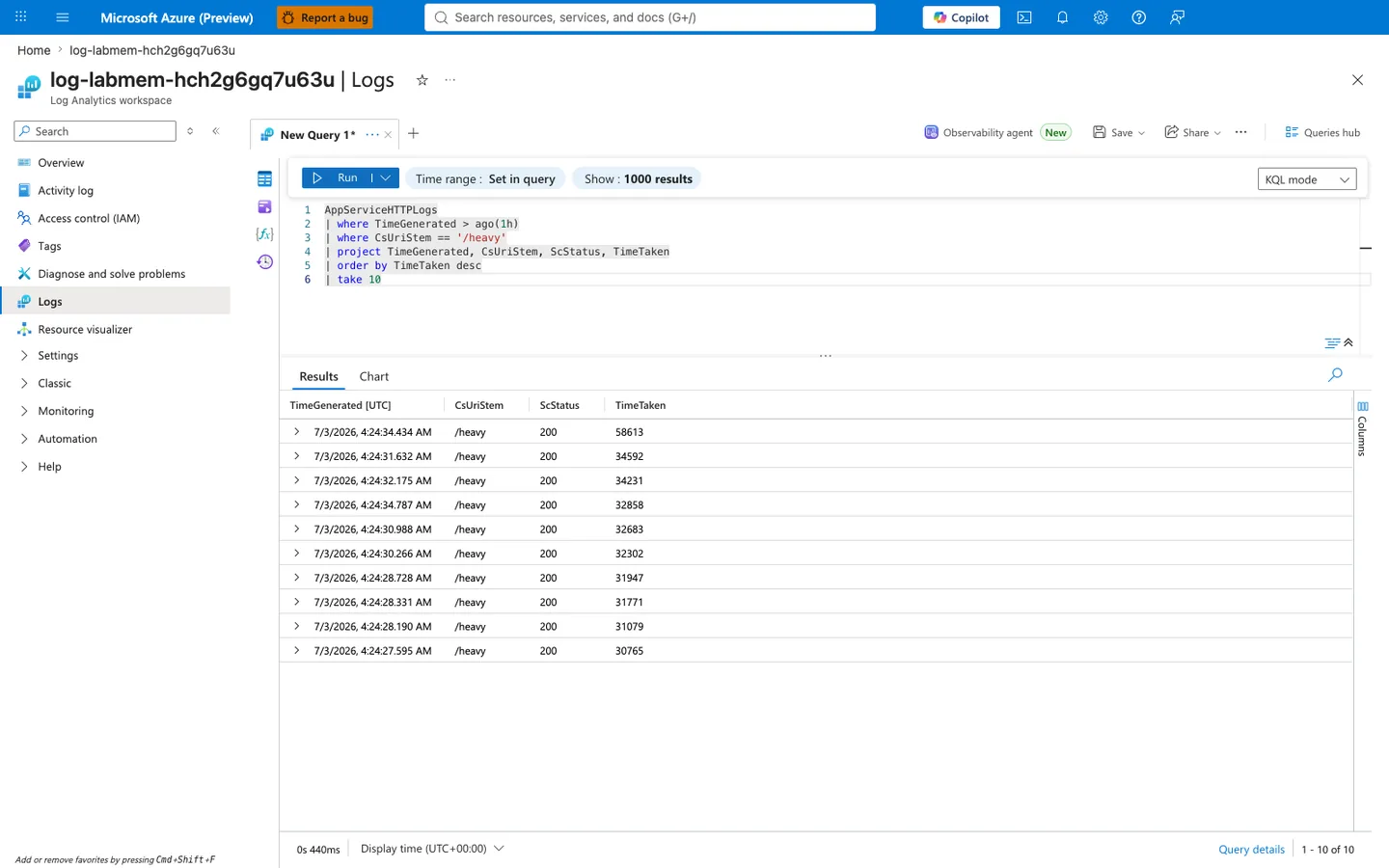Expand the result row with TimeTaken 30765
Viewport: 1389px width, 868px height.
point(297,651)
